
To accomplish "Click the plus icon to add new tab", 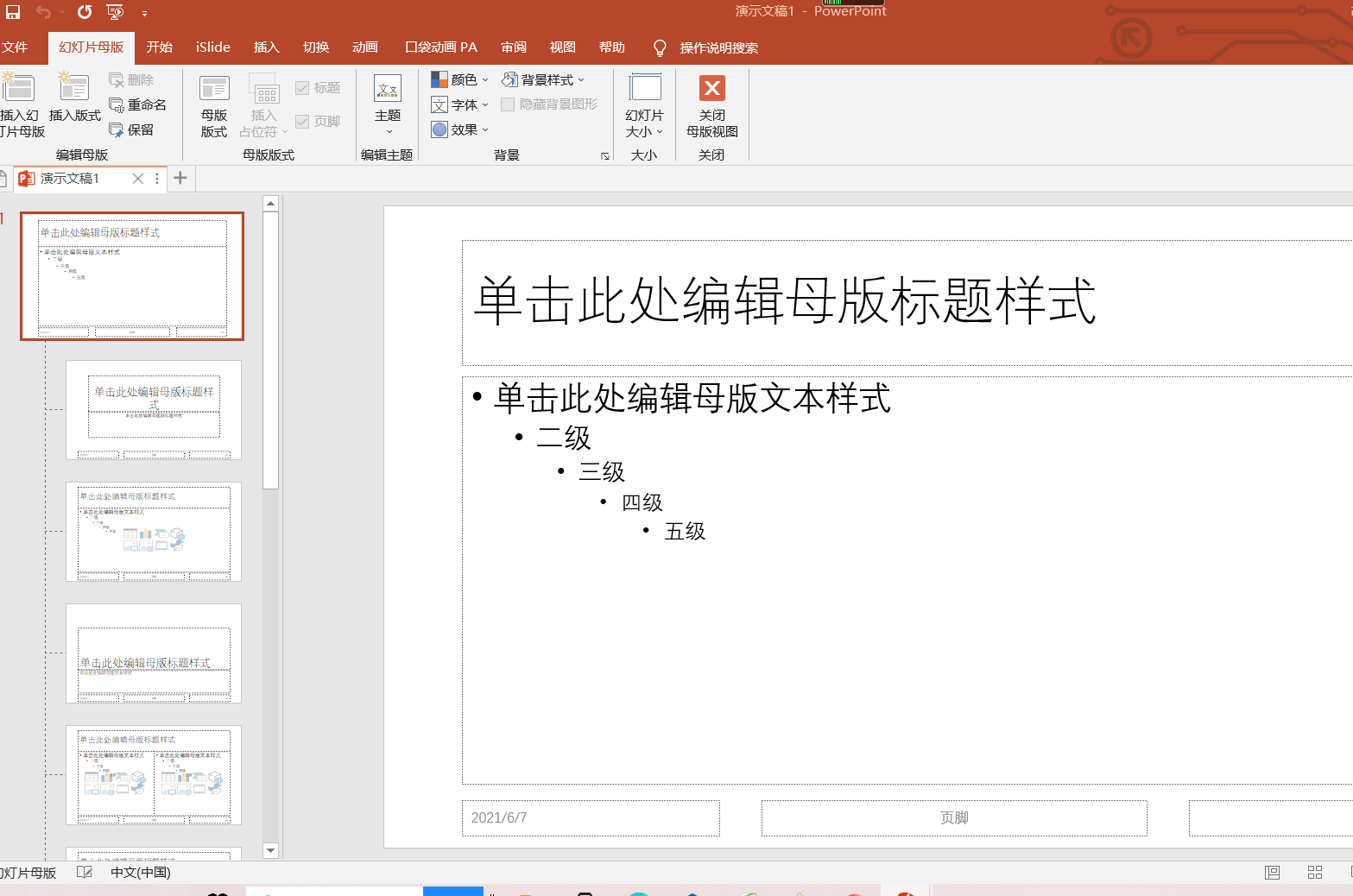I will pyautogui.click(x=180, y=178).
